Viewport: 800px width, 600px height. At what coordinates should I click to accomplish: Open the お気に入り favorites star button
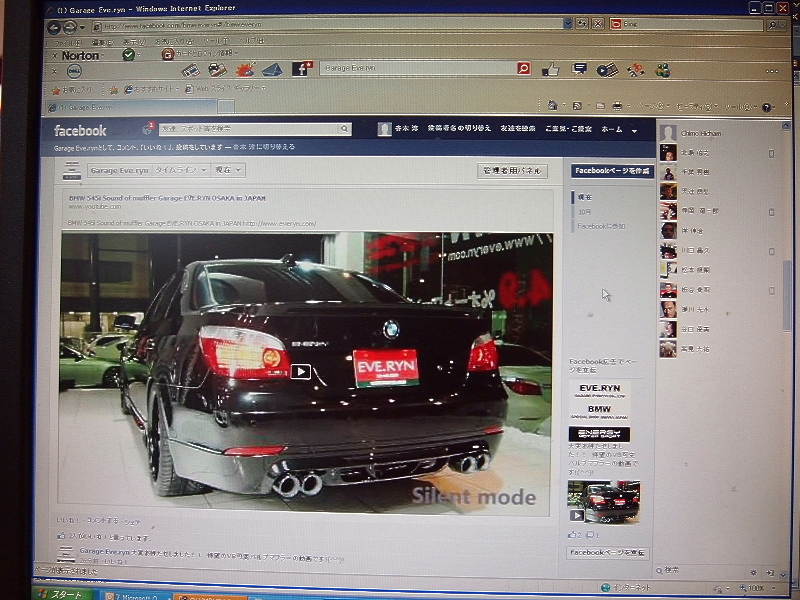tap(72, 90)
